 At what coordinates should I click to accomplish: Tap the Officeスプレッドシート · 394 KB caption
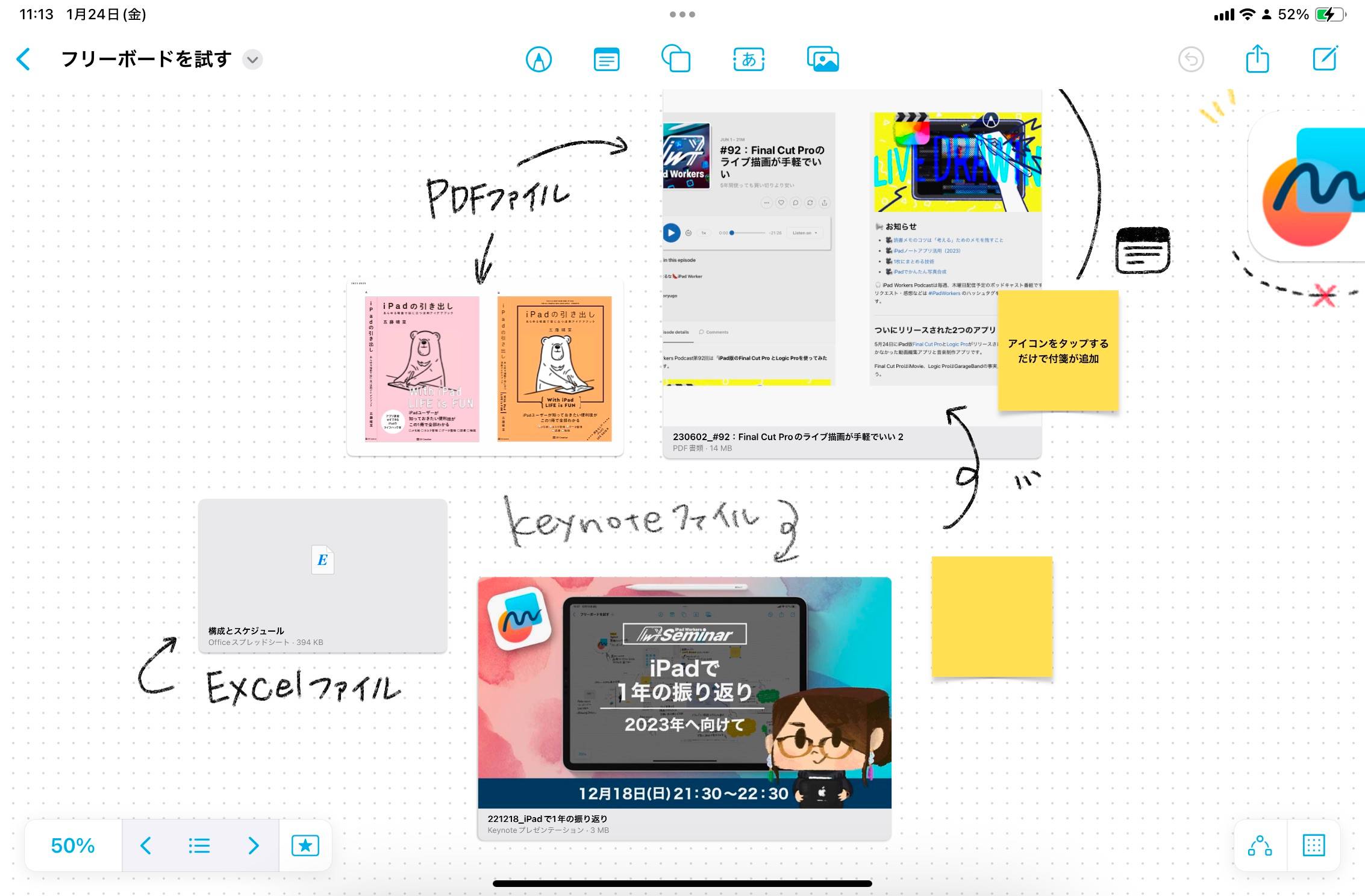[266, 642]
